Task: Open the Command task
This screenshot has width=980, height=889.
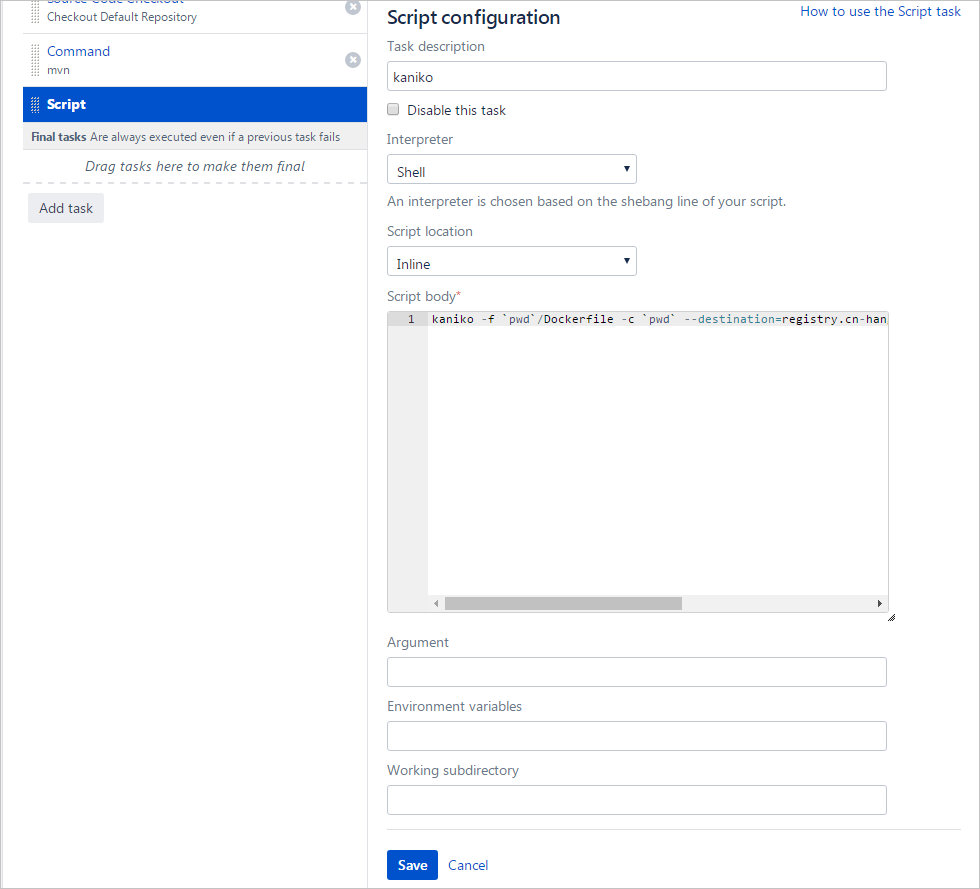Action: point(78,51)
